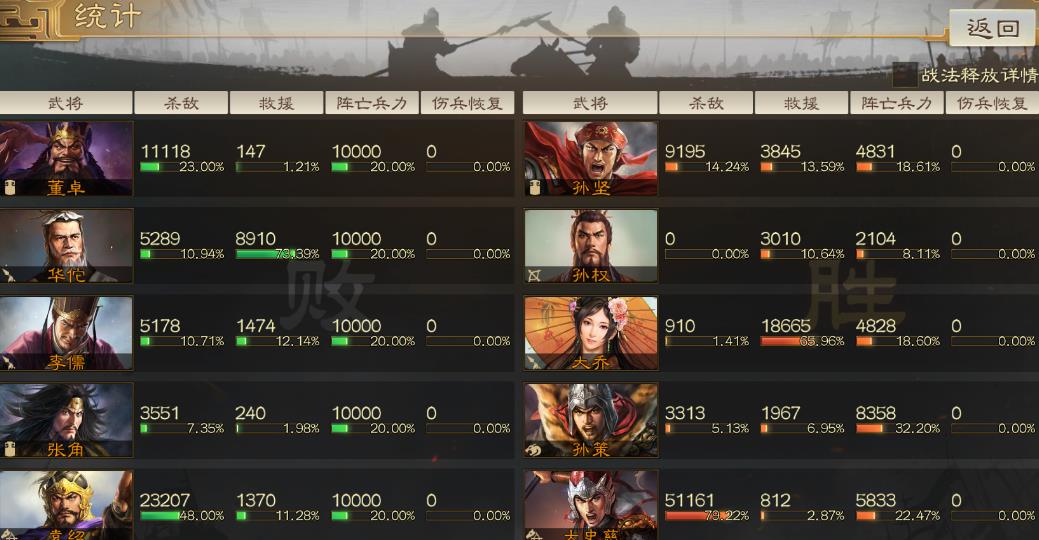Open 大乔's umbrella portrait thumbnail
The height and width of the screenshot is (540, 1039).
click(x=591, y=333)
